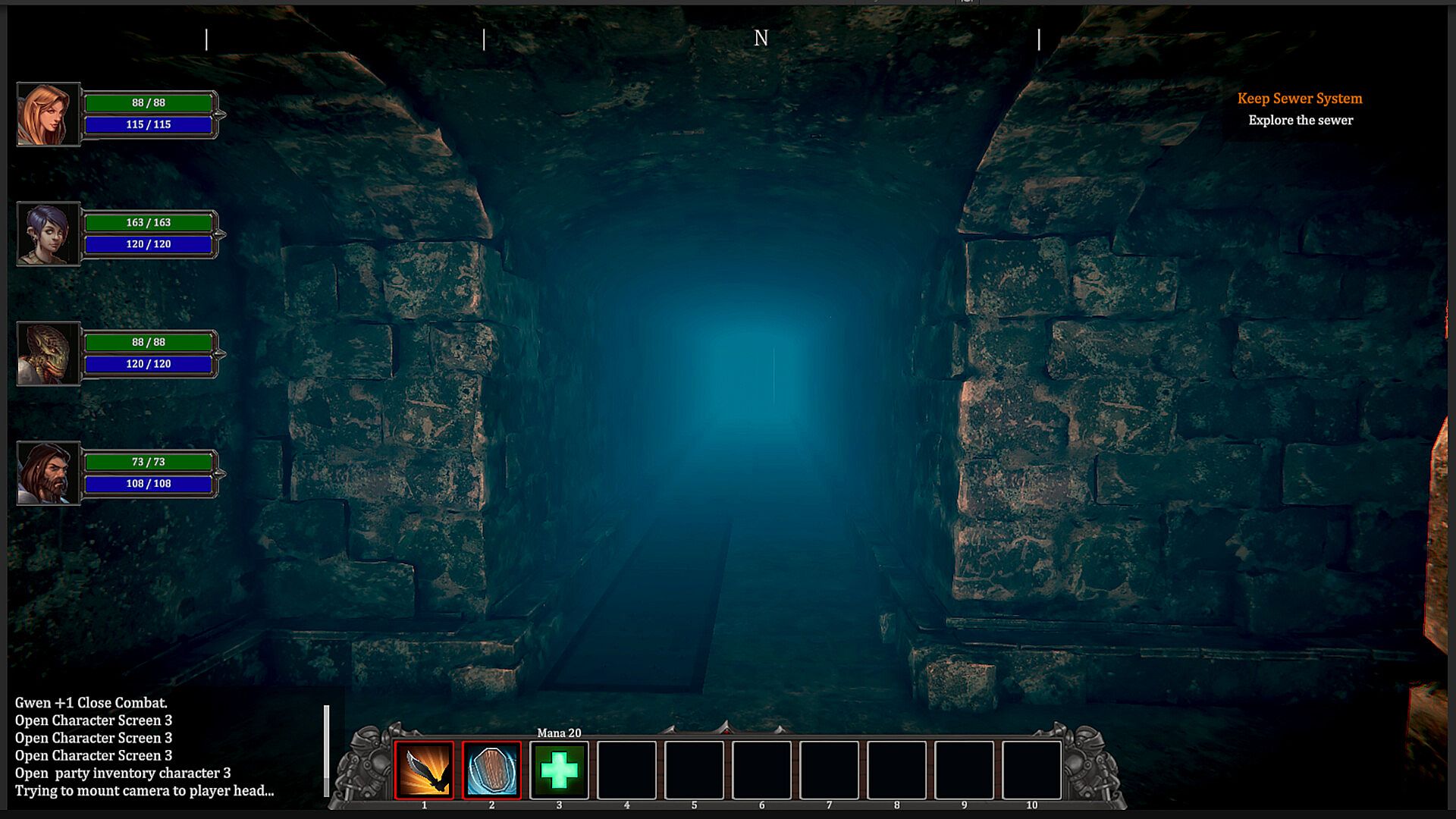Click the 163 / 163 green health bar
Screen dimensions: 1456x819
click(149, 222)
